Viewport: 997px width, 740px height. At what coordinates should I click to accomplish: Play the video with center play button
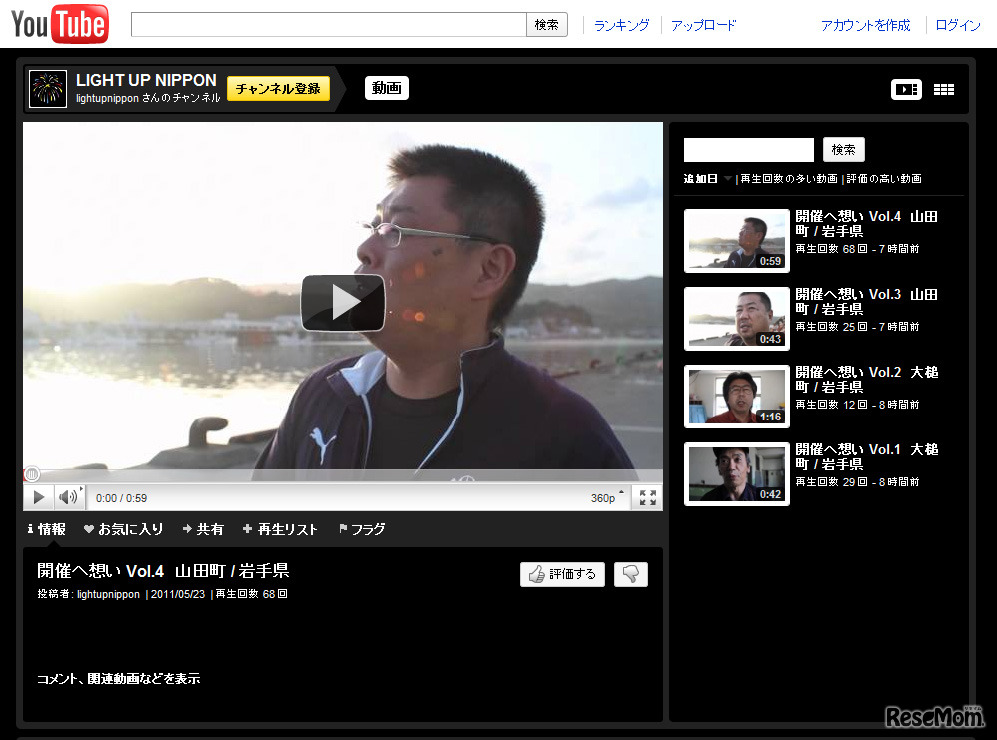point(342,302)
